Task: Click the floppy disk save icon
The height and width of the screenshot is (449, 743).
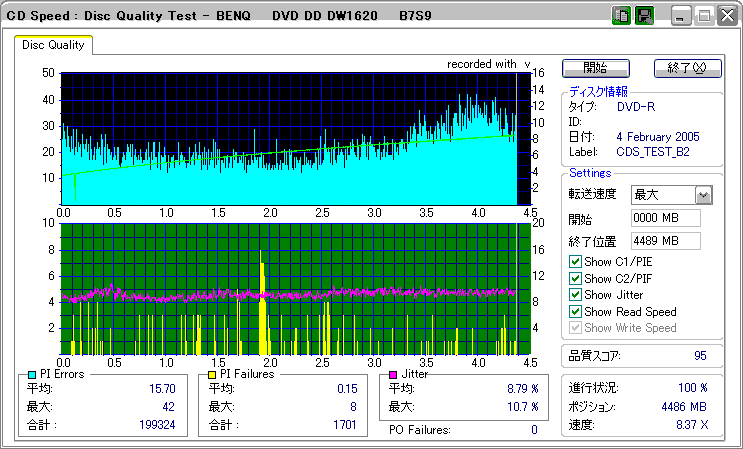Action: [x=644, y=16]
